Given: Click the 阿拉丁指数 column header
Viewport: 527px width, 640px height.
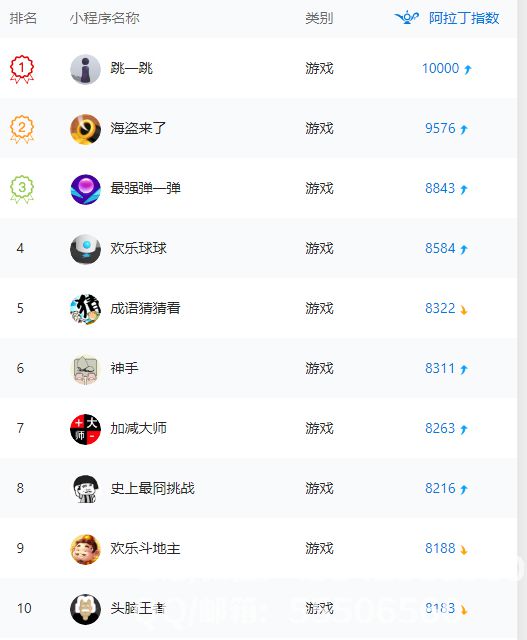Looking at the screenshot, I should (464, 18).
